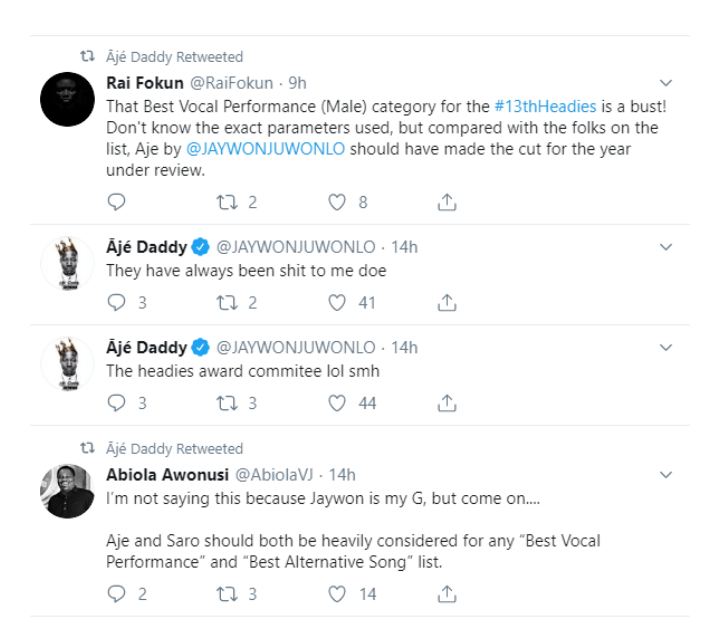Share Abiola Awonusi's tweet
720x640 pixels.
(448, 593)
